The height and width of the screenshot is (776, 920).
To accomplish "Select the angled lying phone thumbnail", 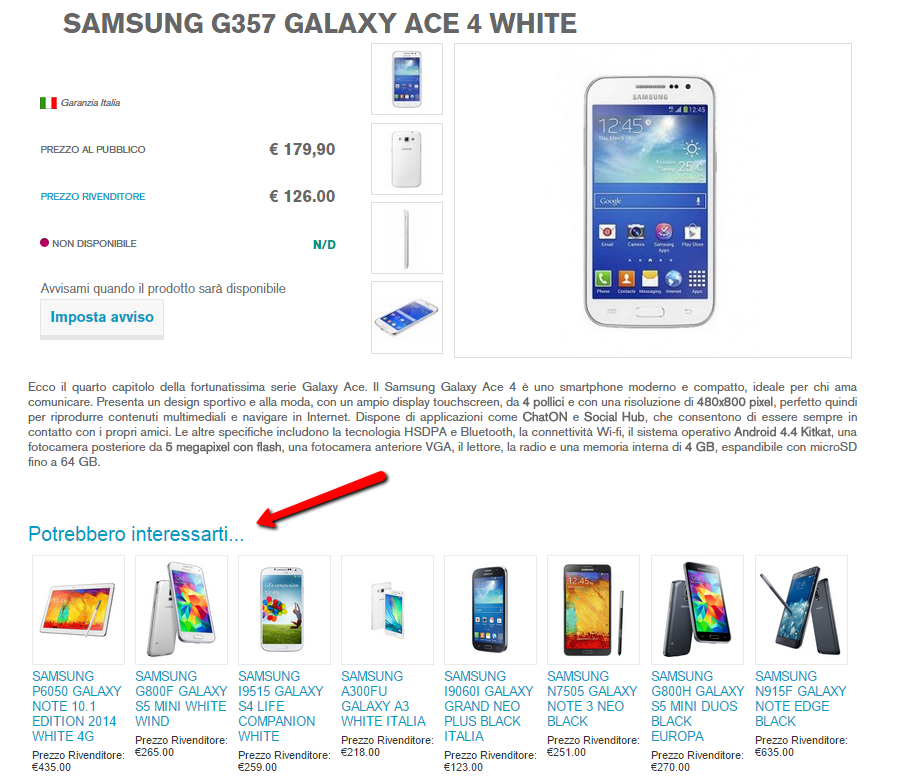I will tap(407, 317).
